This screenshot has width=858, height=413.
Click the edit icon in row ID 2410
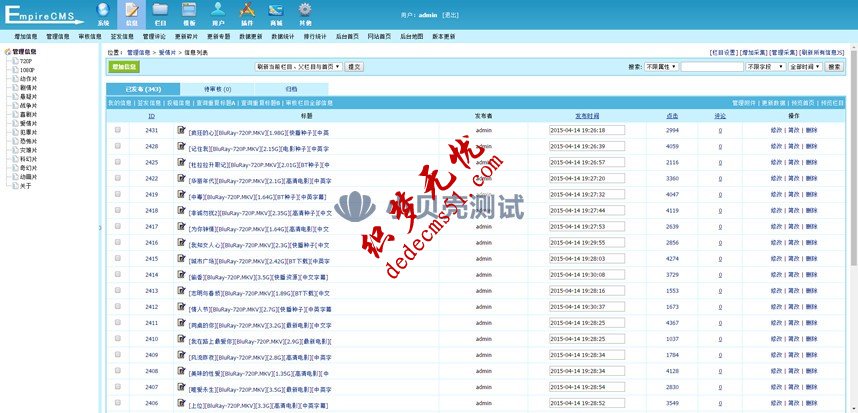[x=182, y=339]
